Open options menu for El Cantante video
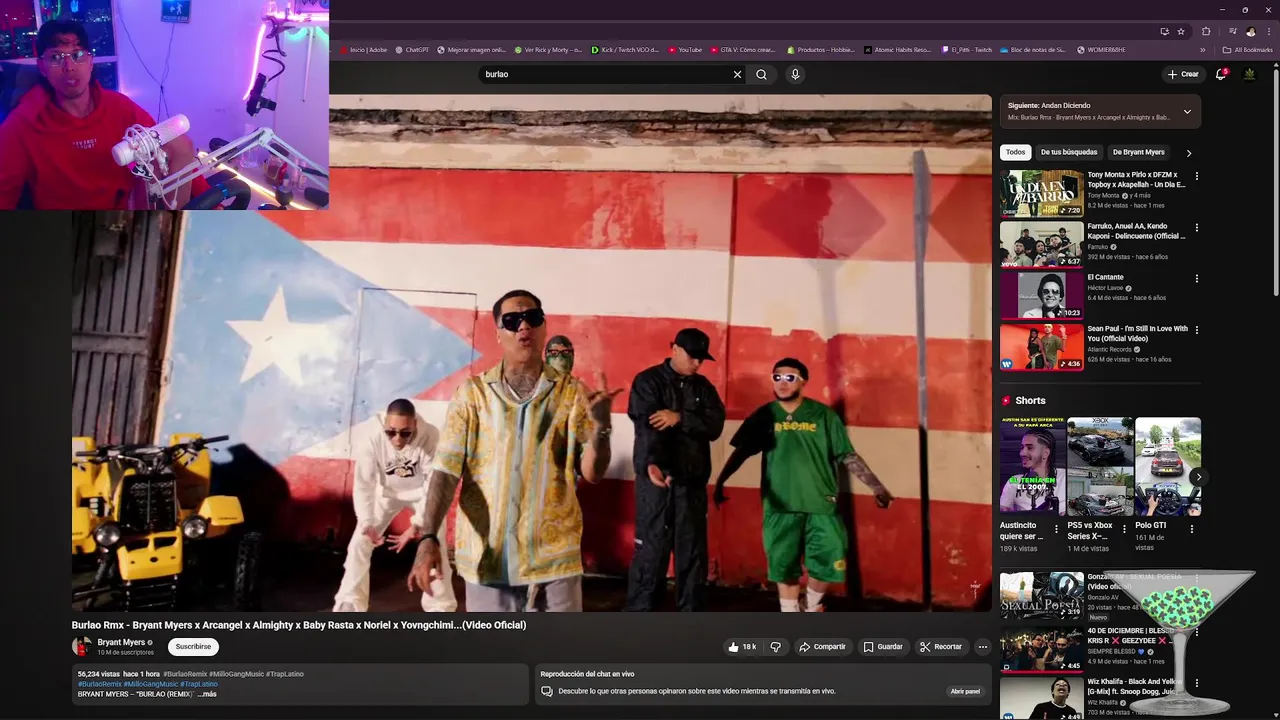 (1196, 278)
